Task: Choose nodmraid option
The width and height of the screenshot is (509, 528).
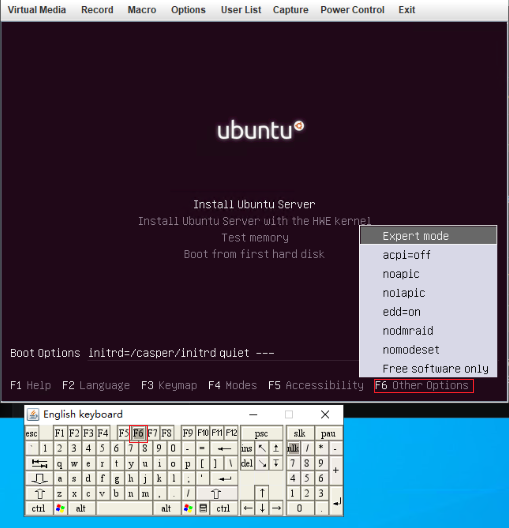Action: coord(428,331)
